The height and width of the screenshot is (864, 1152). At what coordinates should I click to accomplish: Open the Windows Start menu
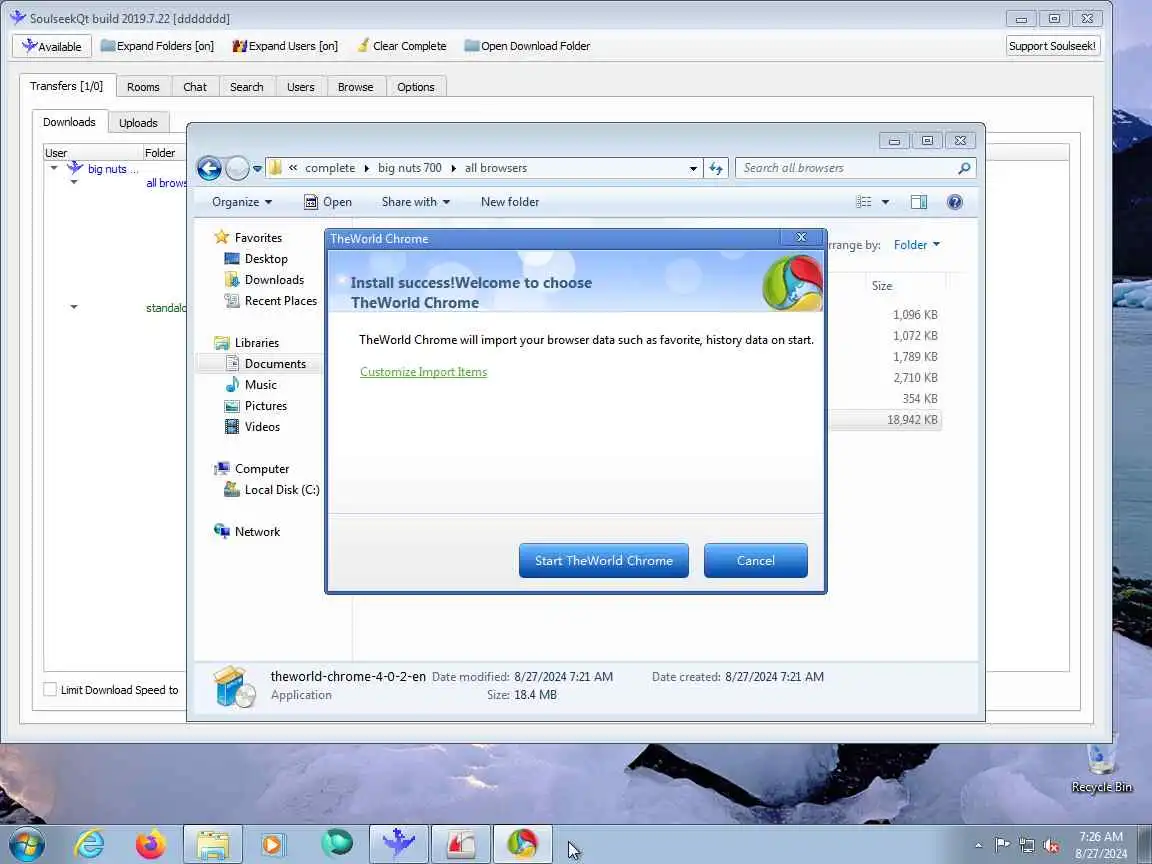tap(25, 844)
